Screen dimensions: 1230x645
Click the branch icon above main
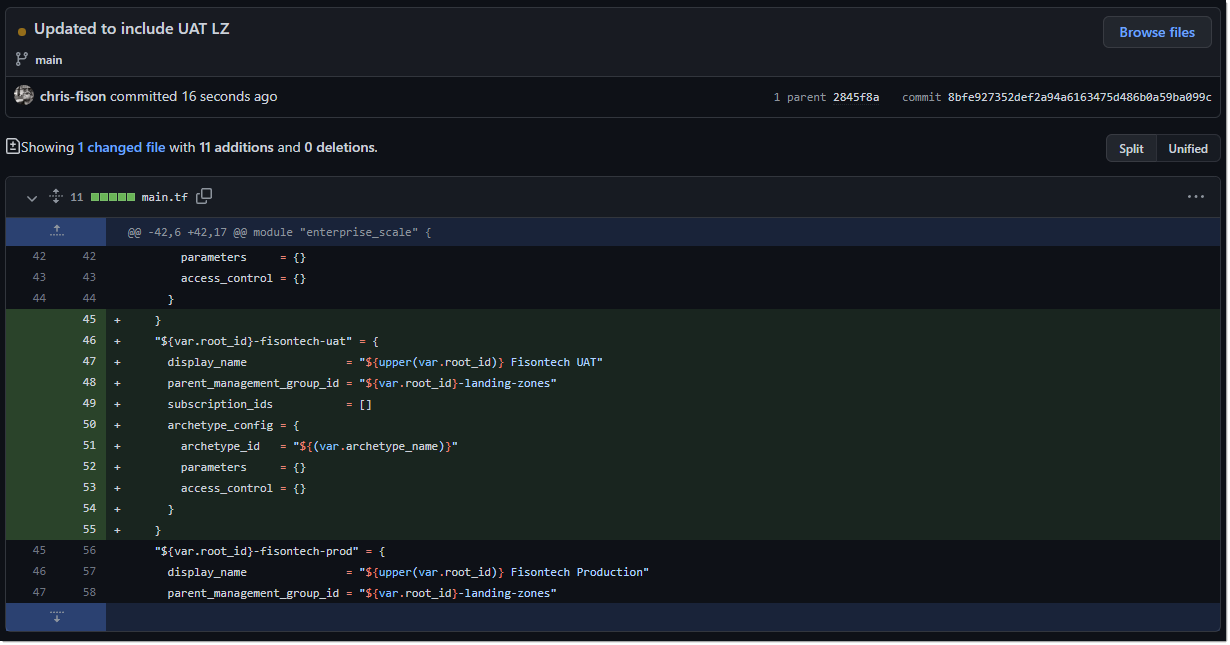pos(22,59)
